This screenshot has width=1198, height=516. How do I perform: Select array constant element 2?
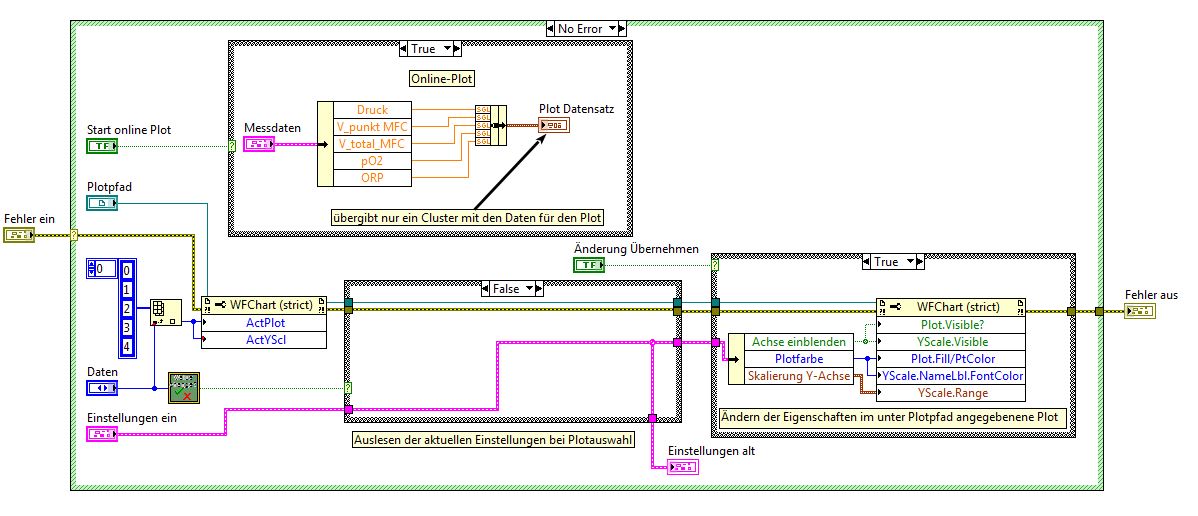tap(128, 308)
